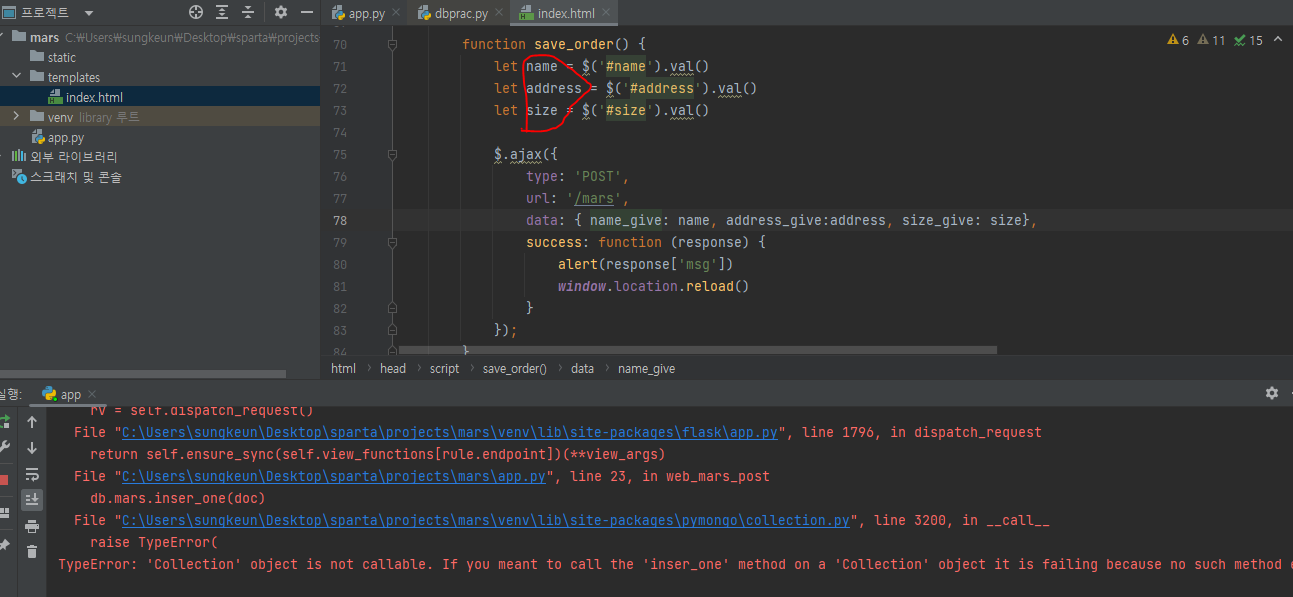Select the mars project root folder
1293x597 pixels.
(45, 37)
